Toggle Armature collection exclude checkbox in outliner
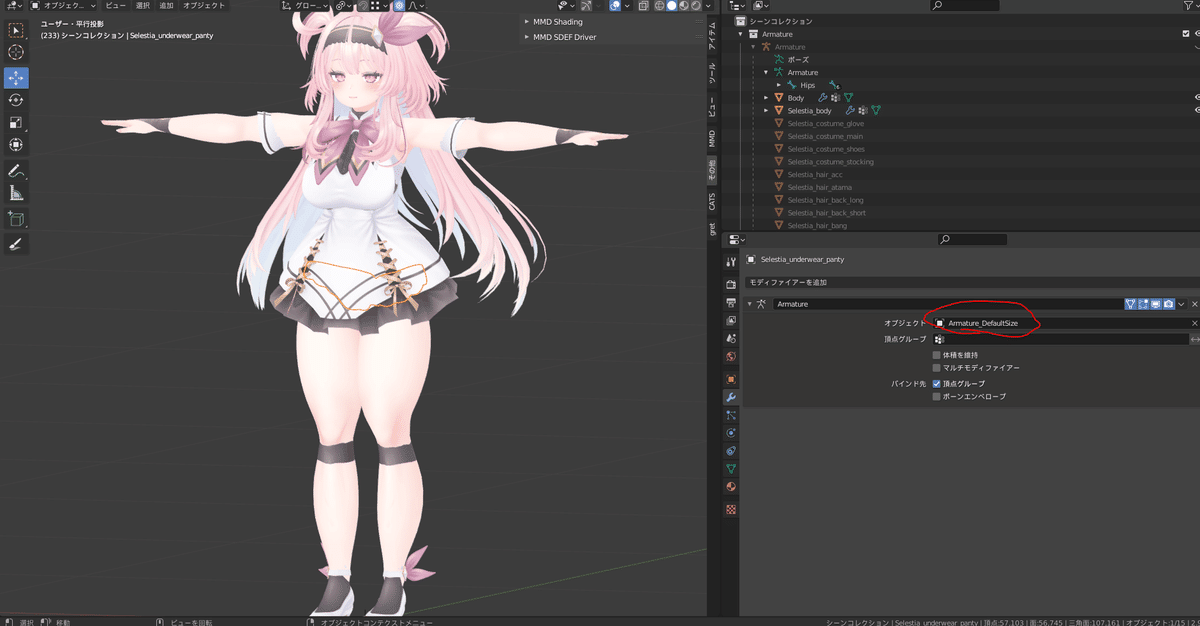Viewport: 1200px width, 626px height. 1186,34
